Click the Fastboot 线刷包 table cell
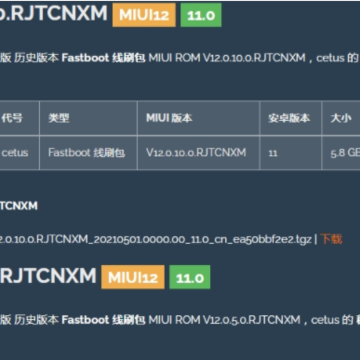The width and height of the screenshot is (360, 360). 88,153
